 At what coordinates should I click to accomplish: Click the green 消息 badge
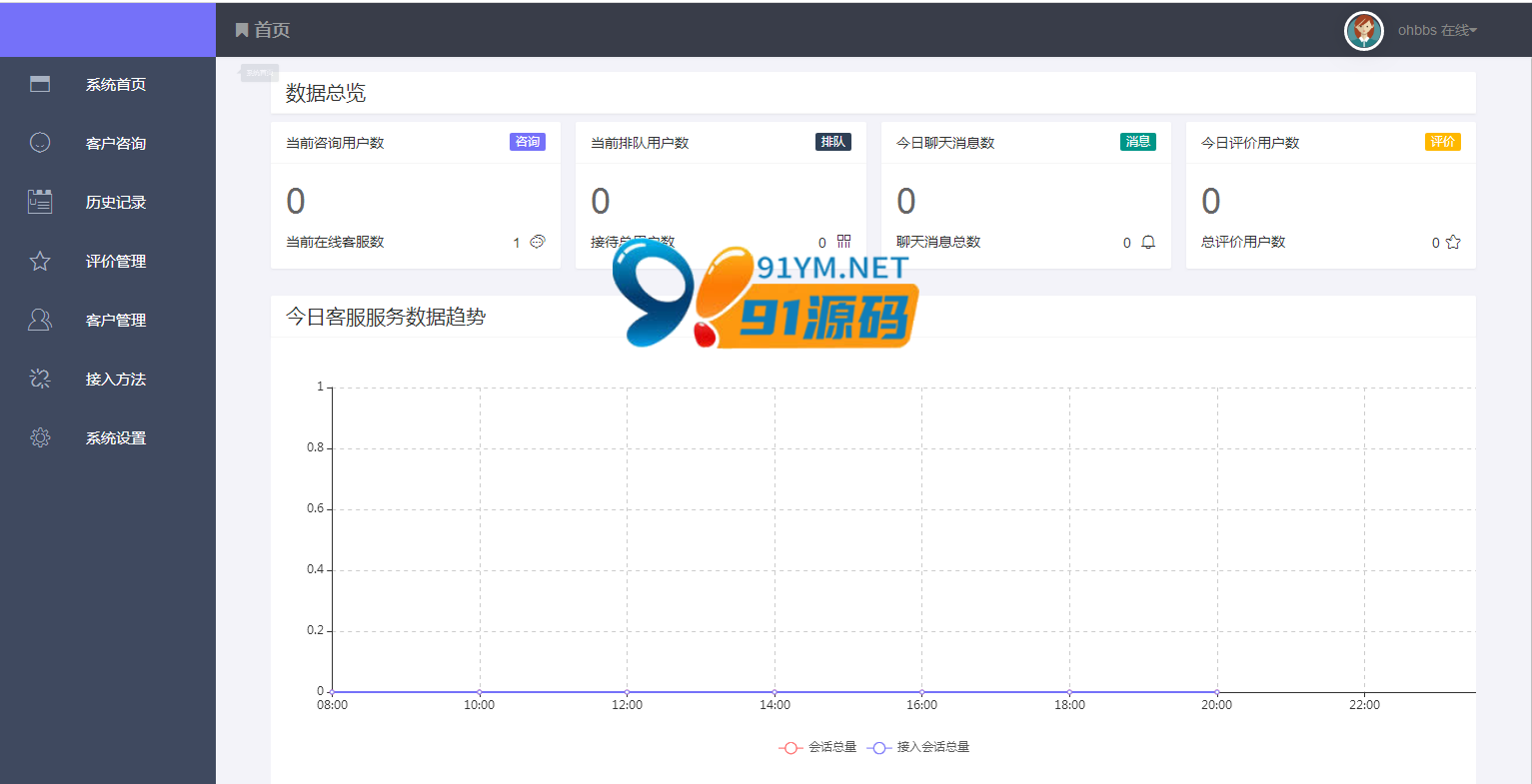[1138, 142]
